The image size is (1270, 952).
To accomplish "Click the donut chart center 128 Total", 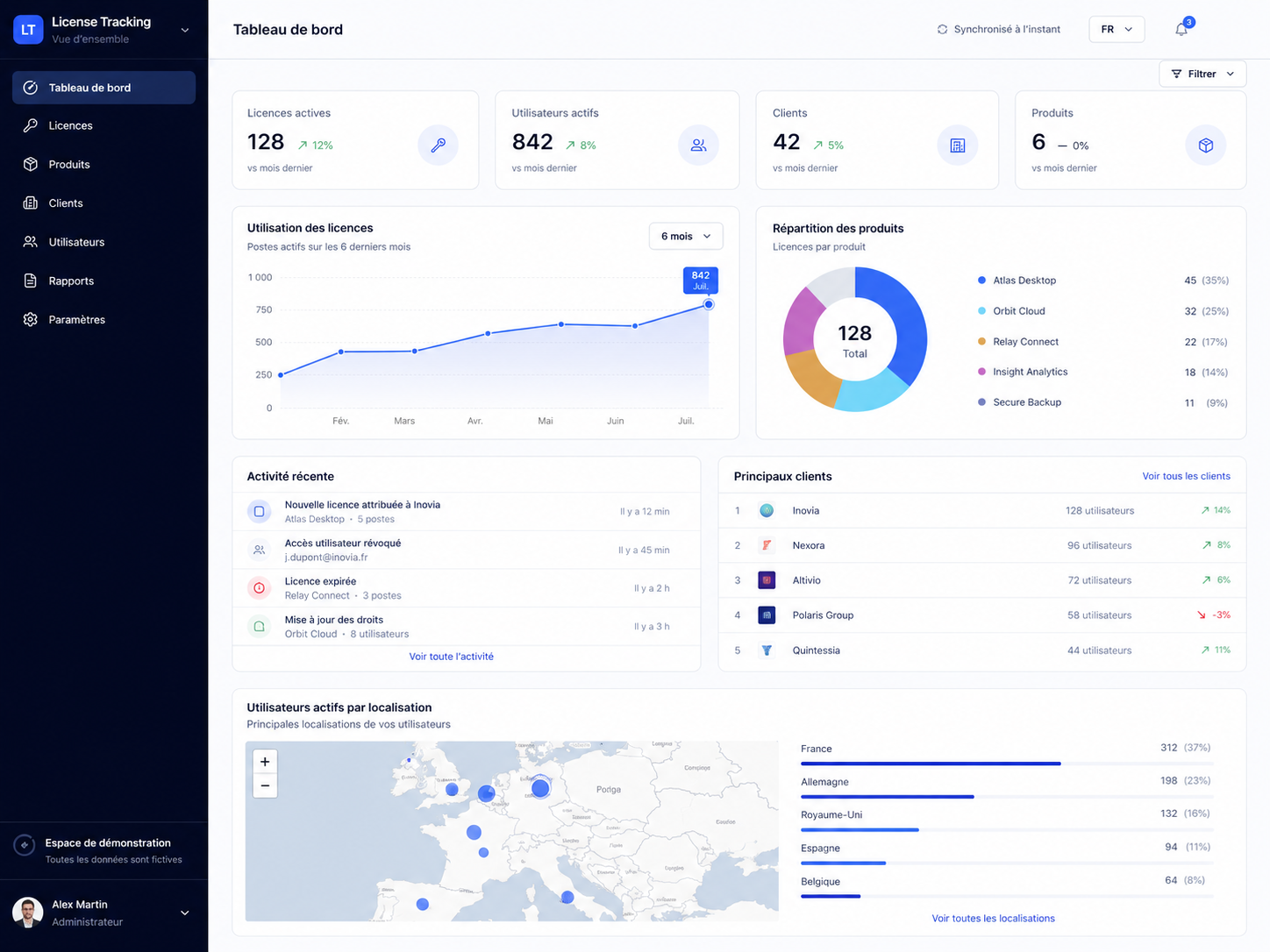I will click(855, 340).
